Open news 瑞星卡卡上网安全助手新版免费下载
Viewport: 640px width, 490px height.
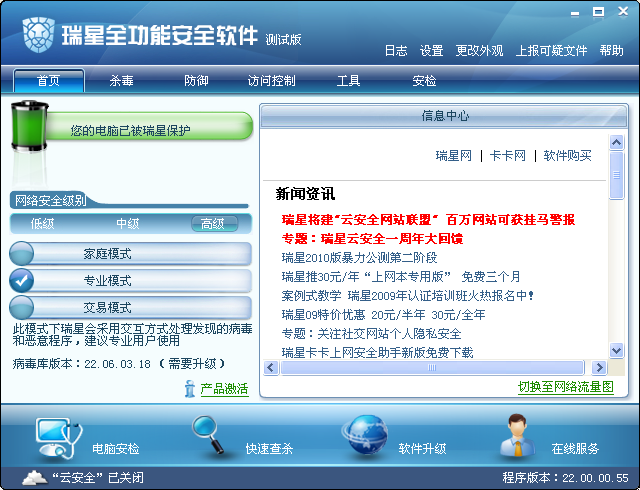tap(377, 352)
